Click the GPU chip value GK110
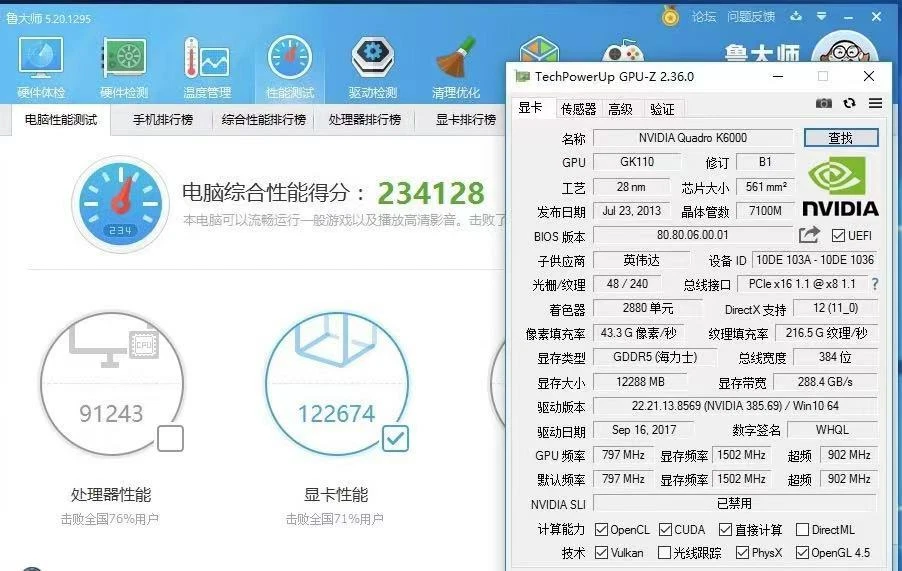 point(637,162)
